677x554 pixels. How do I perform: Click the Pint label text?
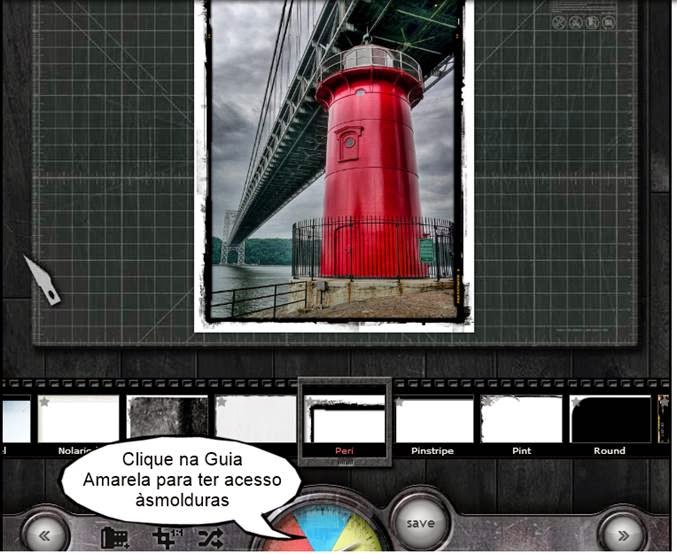[522, 451]
